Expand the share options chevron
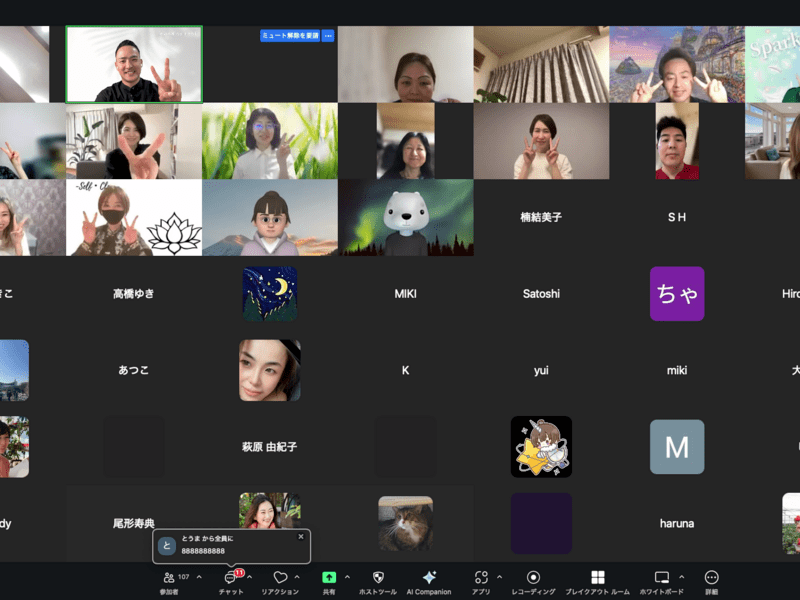This screenshot has height=600, width=800. [x=347, y=577]
